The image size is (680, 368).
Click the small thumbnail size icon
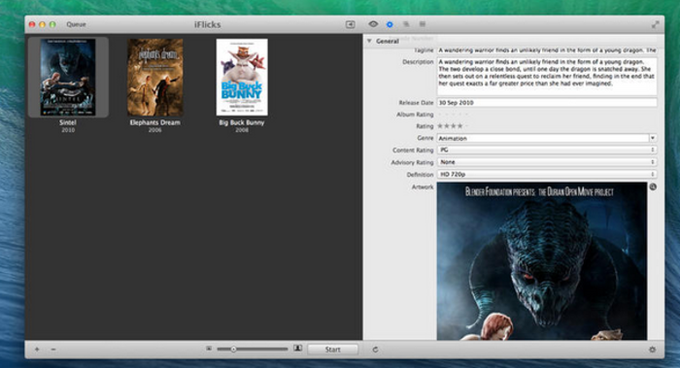pyautogui.click(x=209, y=348)
